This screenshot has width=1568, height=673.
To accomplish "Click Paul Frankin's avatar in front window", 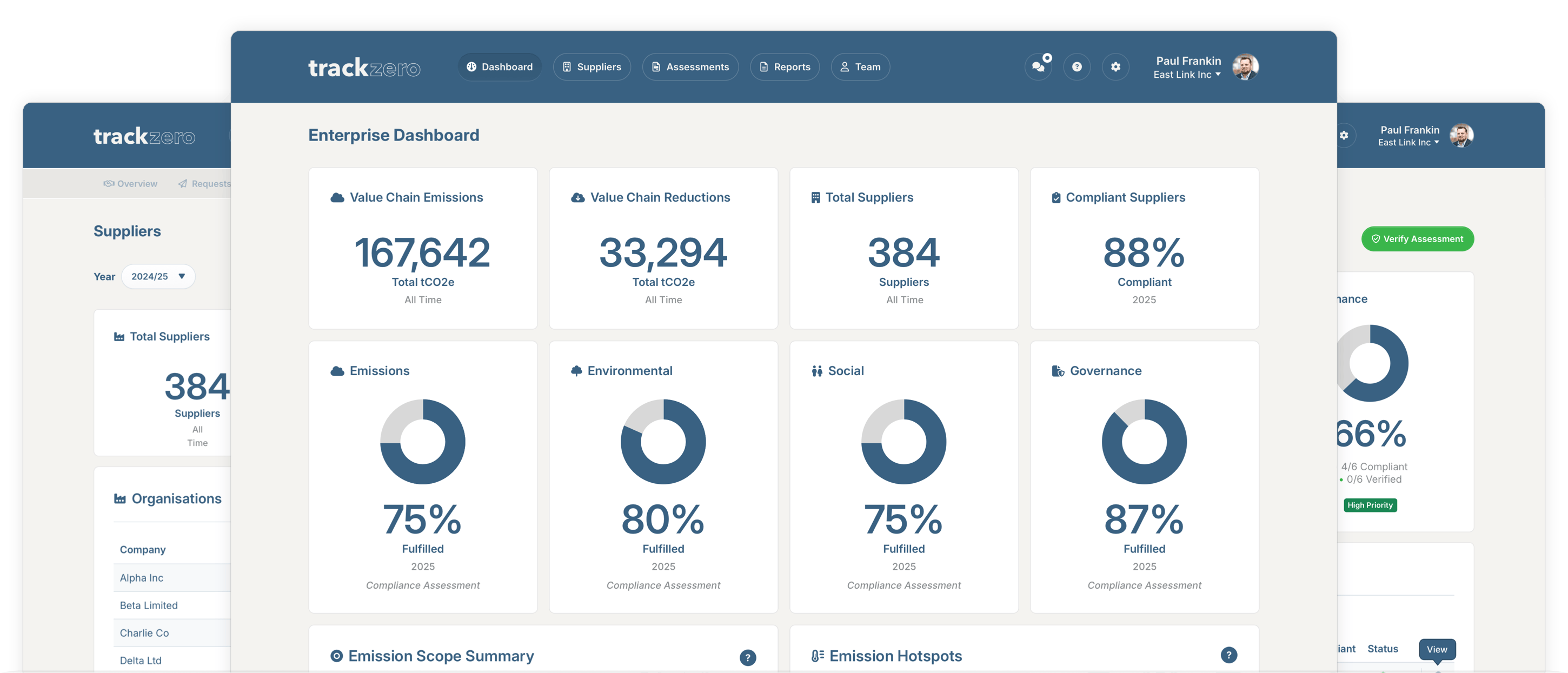I will 1245,67.
